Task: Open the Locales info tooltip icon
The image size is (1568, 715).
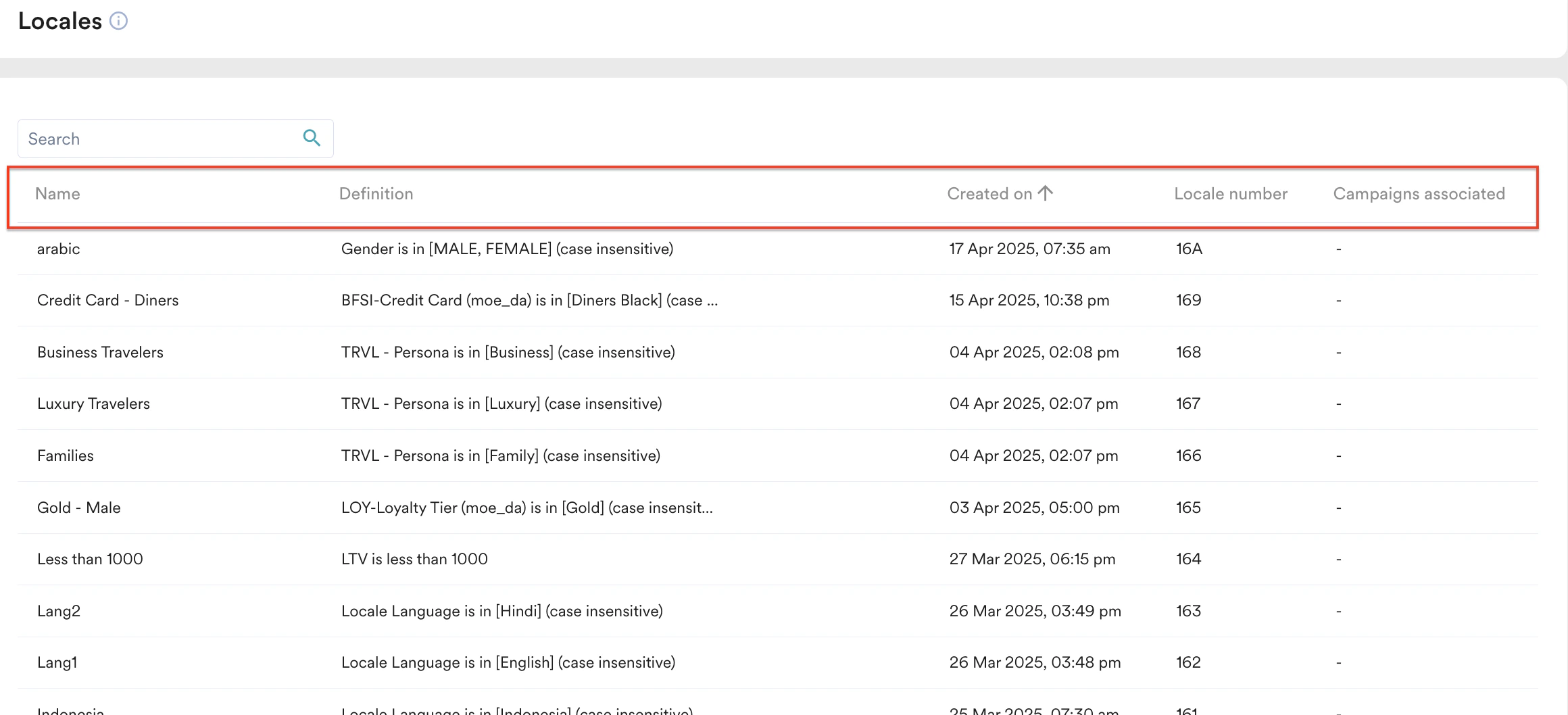Action: pyautogui.click(x=119, y=21)
